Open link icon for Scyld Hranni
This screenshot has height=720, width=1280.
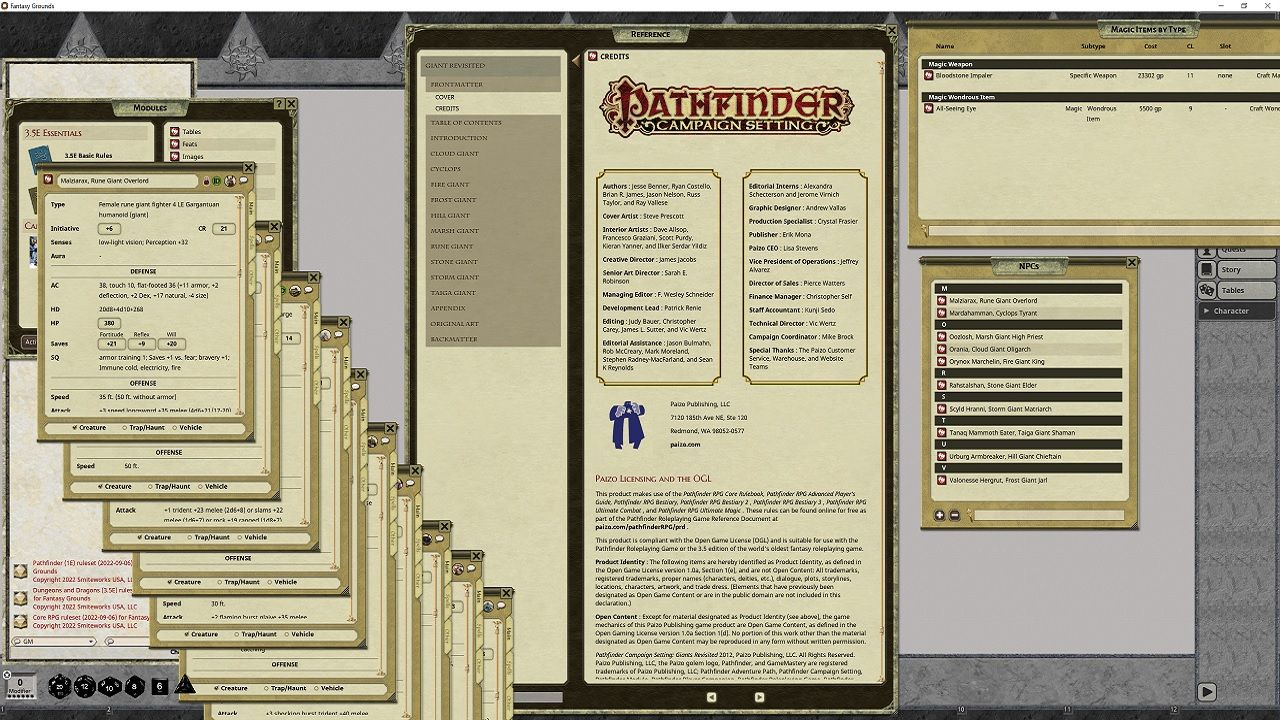pos(942,408)
